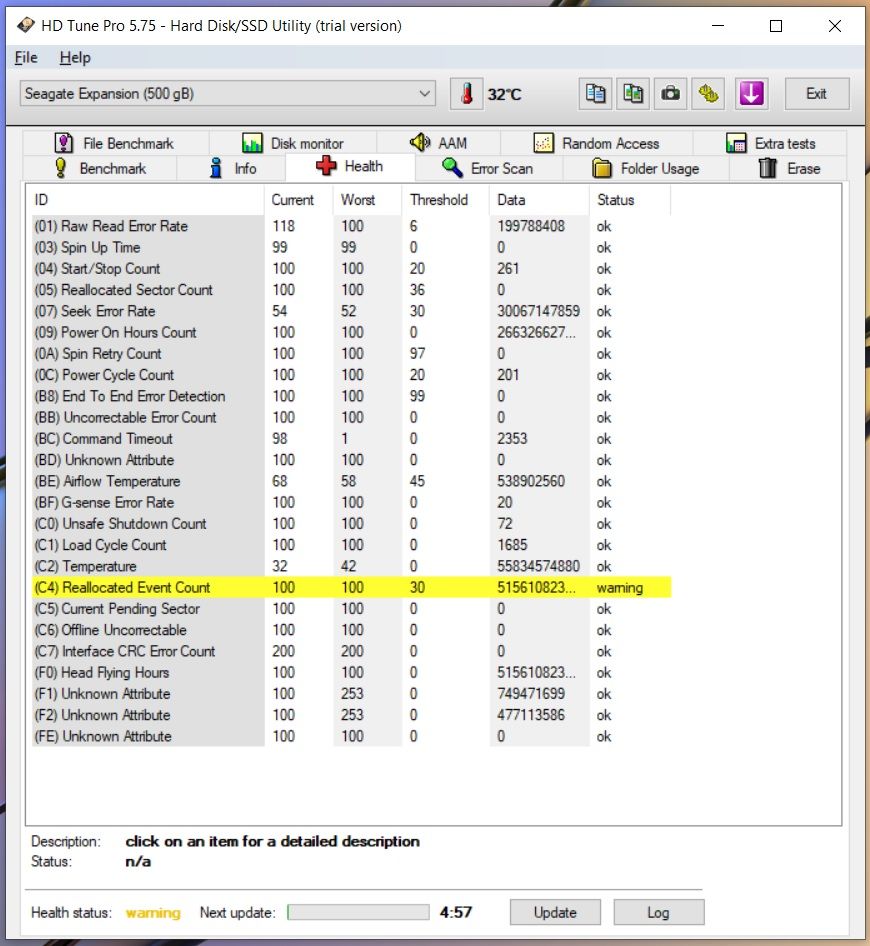
Task: Switch to the Info tab
Action: (x=232, y=168)
